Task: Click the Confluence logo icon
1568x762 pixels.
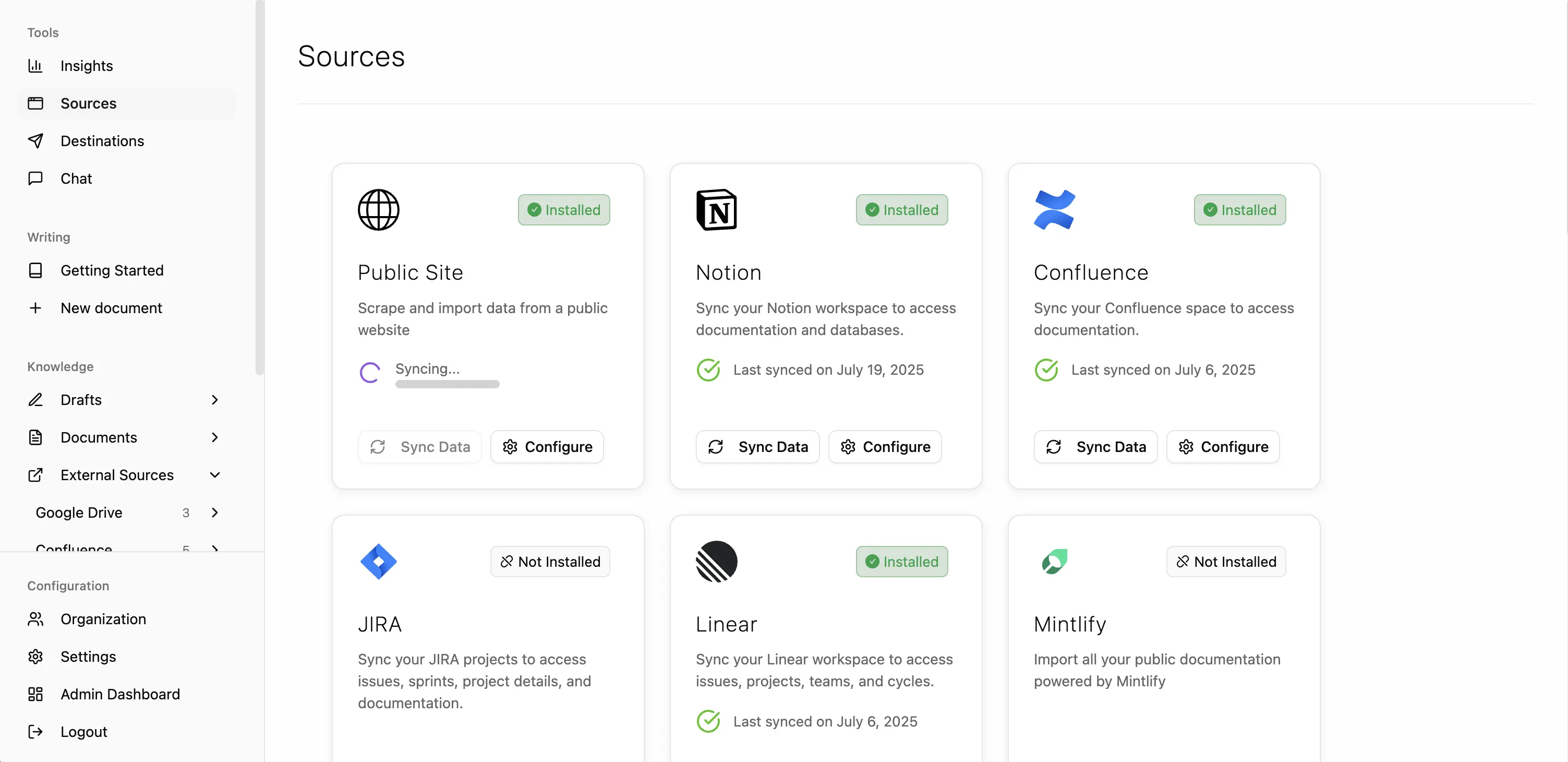Action: click(x=1054, y=209)
